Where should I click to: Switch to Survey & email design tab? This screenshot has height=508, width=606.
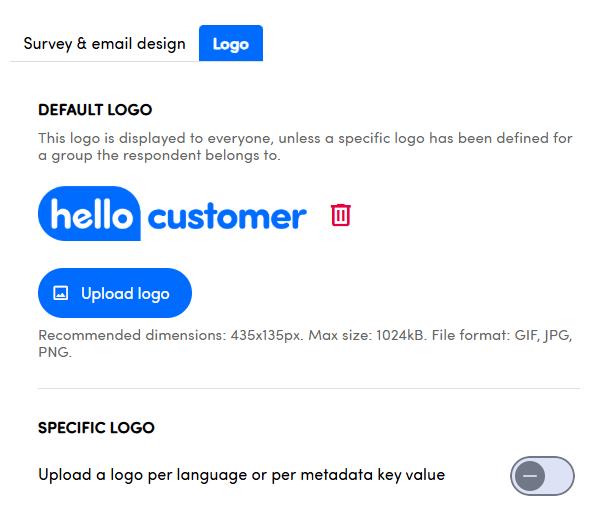tap(104, 44)
